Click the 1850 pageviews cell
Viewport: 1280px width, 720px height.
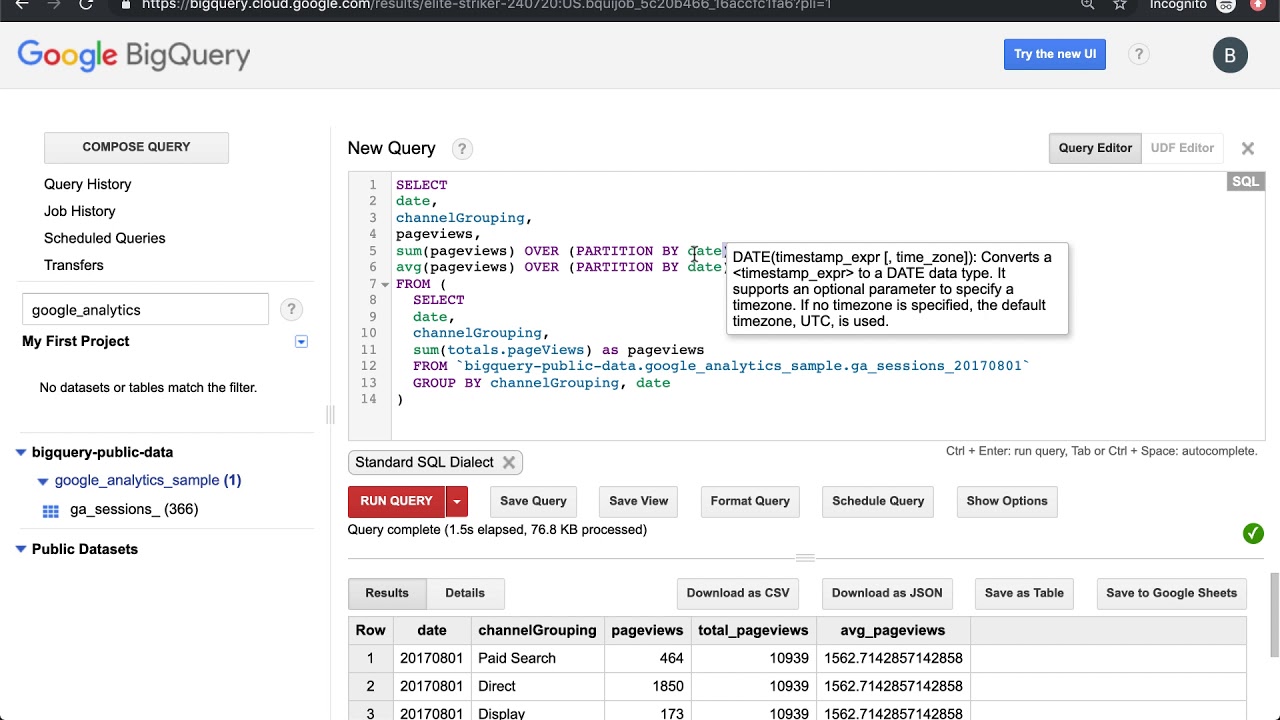647,687
